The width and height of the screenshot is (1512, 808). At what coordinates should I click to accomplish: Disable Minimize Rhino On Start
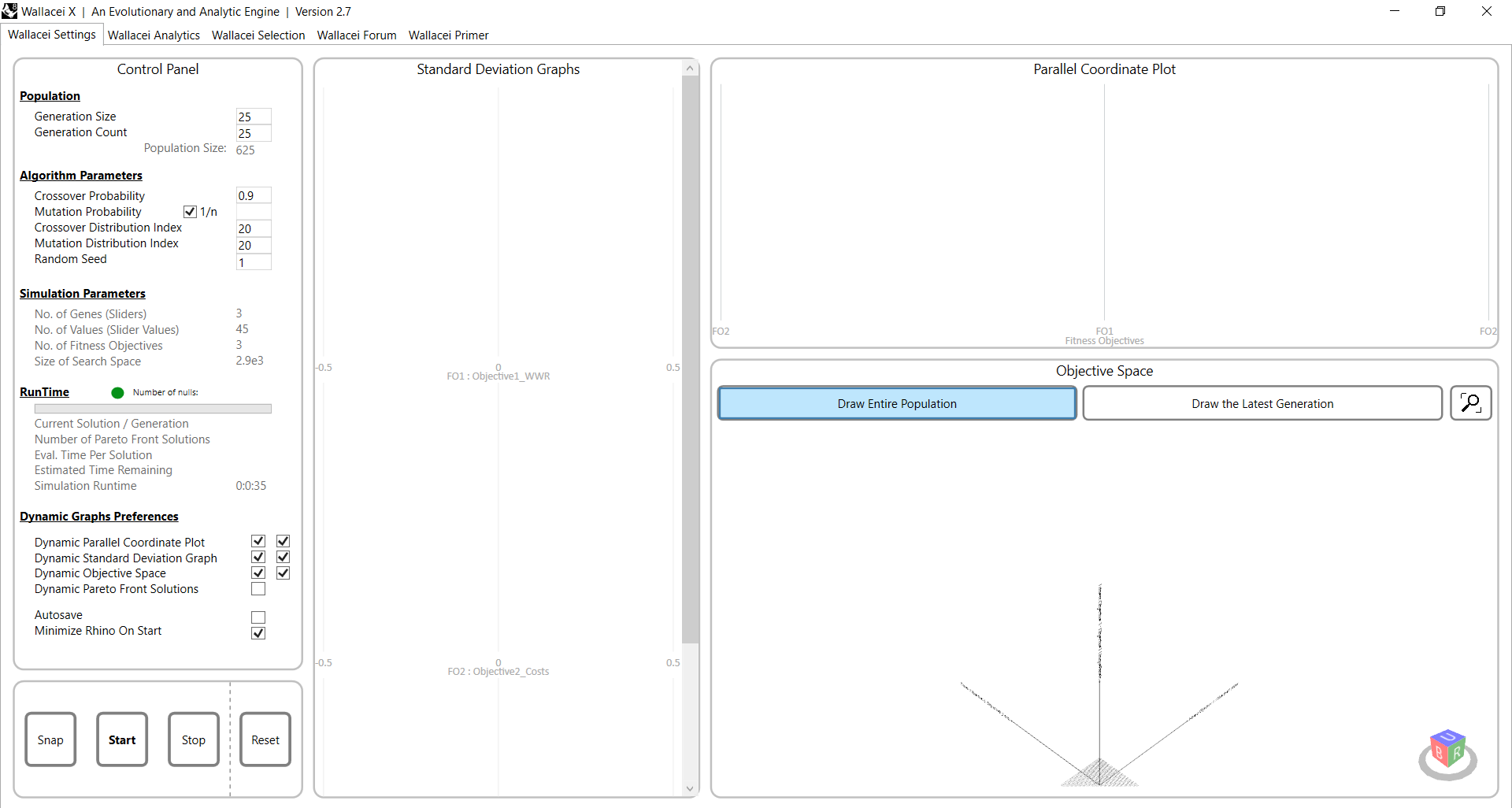pyautogui.click(x=258, y=633)
